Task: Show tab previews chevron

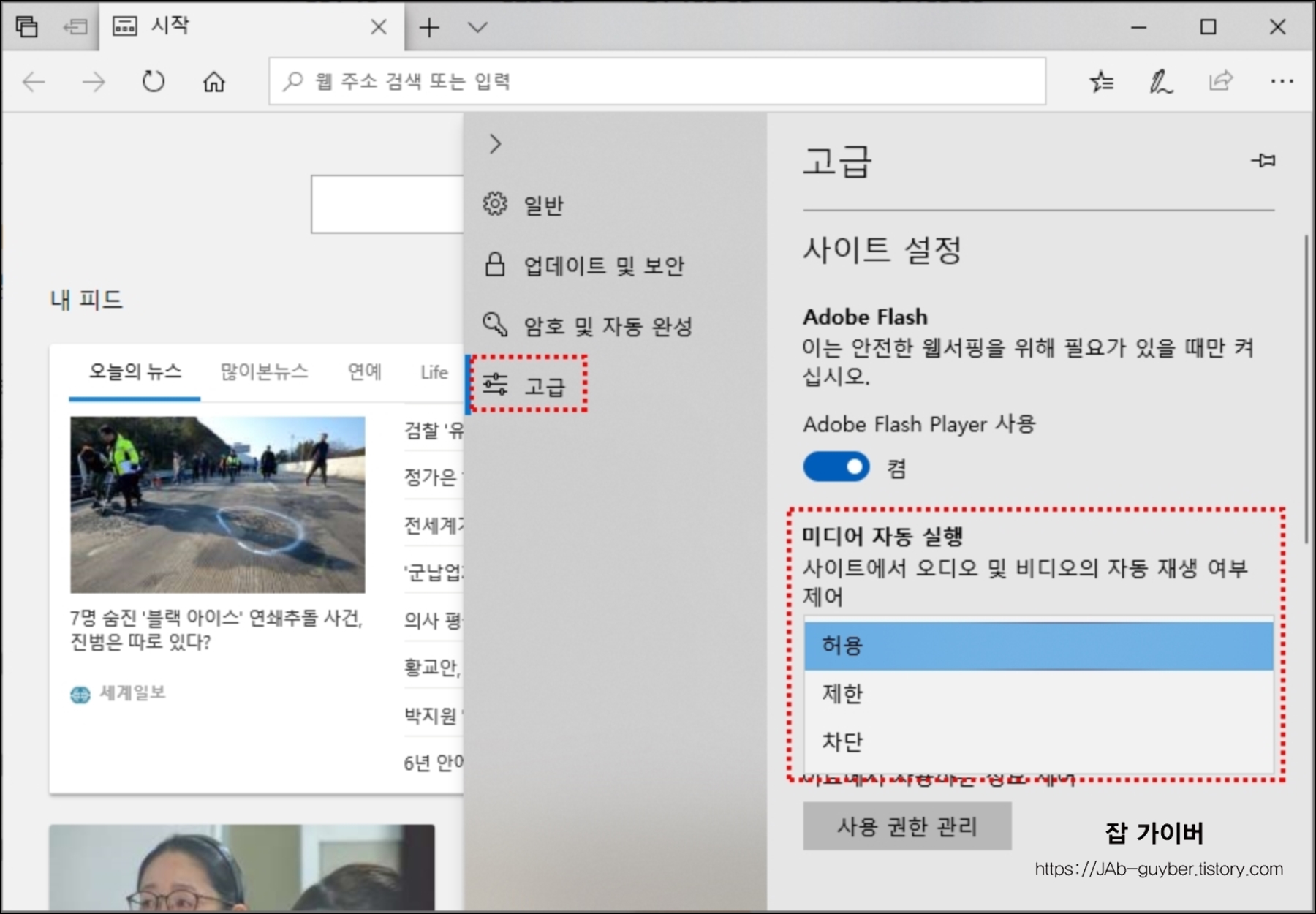Action: [x=477, y=27]
